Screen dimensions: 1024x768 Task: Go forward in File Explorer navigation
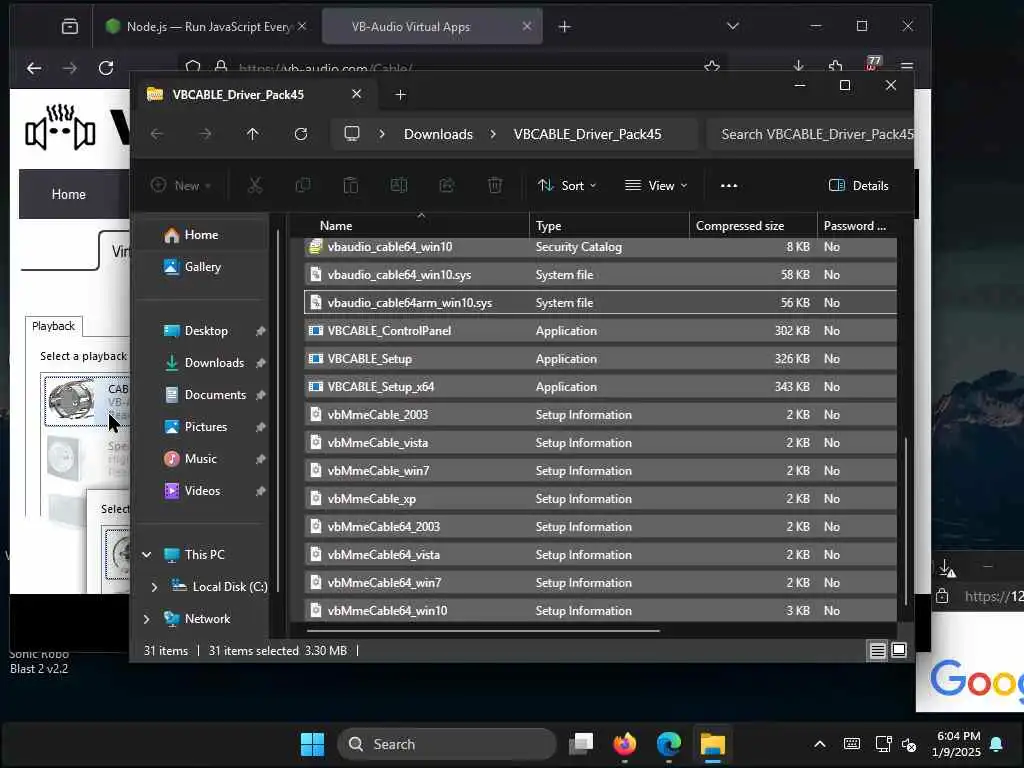tap(205, 134)
